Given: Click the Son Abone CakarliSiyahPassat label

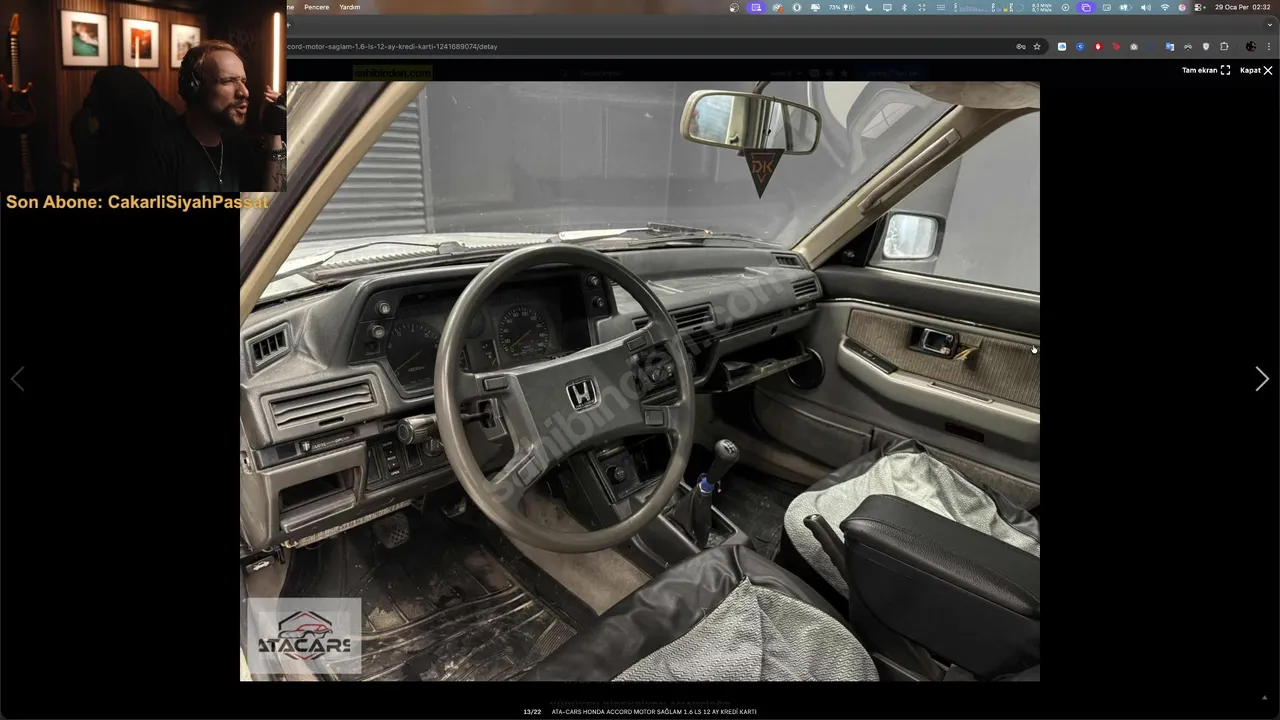Looking at the screenshot, I should point(137,202).
